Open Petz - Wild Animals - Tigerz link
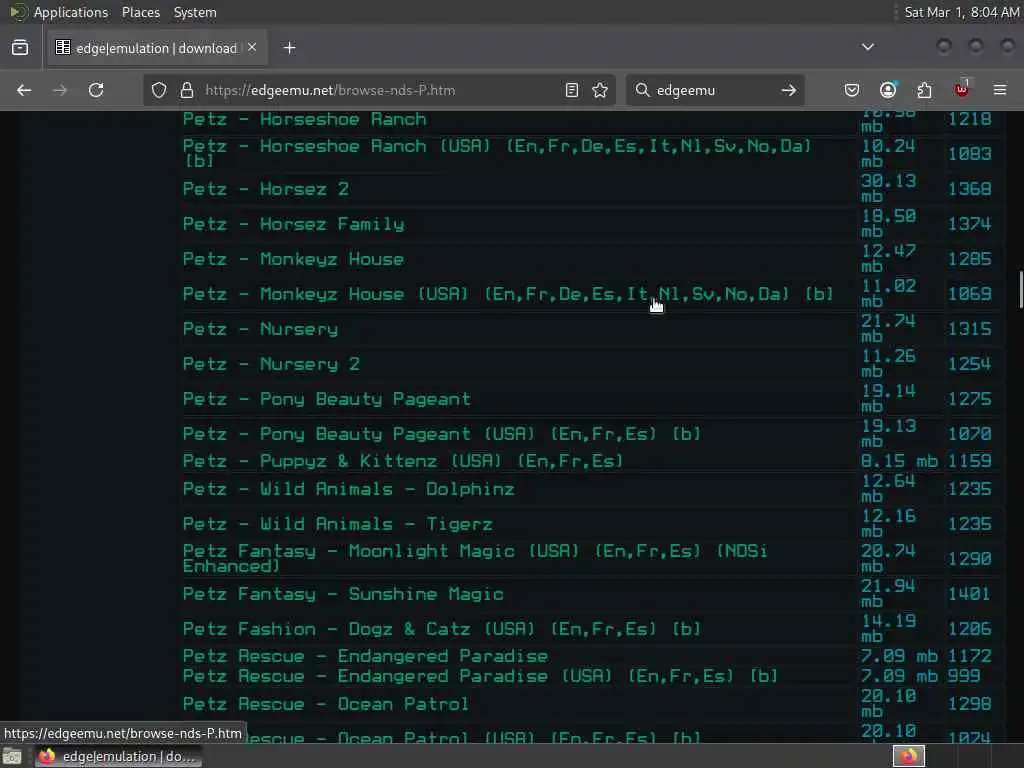The height and width of the screenshot is (768, 1024). (337, 524)
